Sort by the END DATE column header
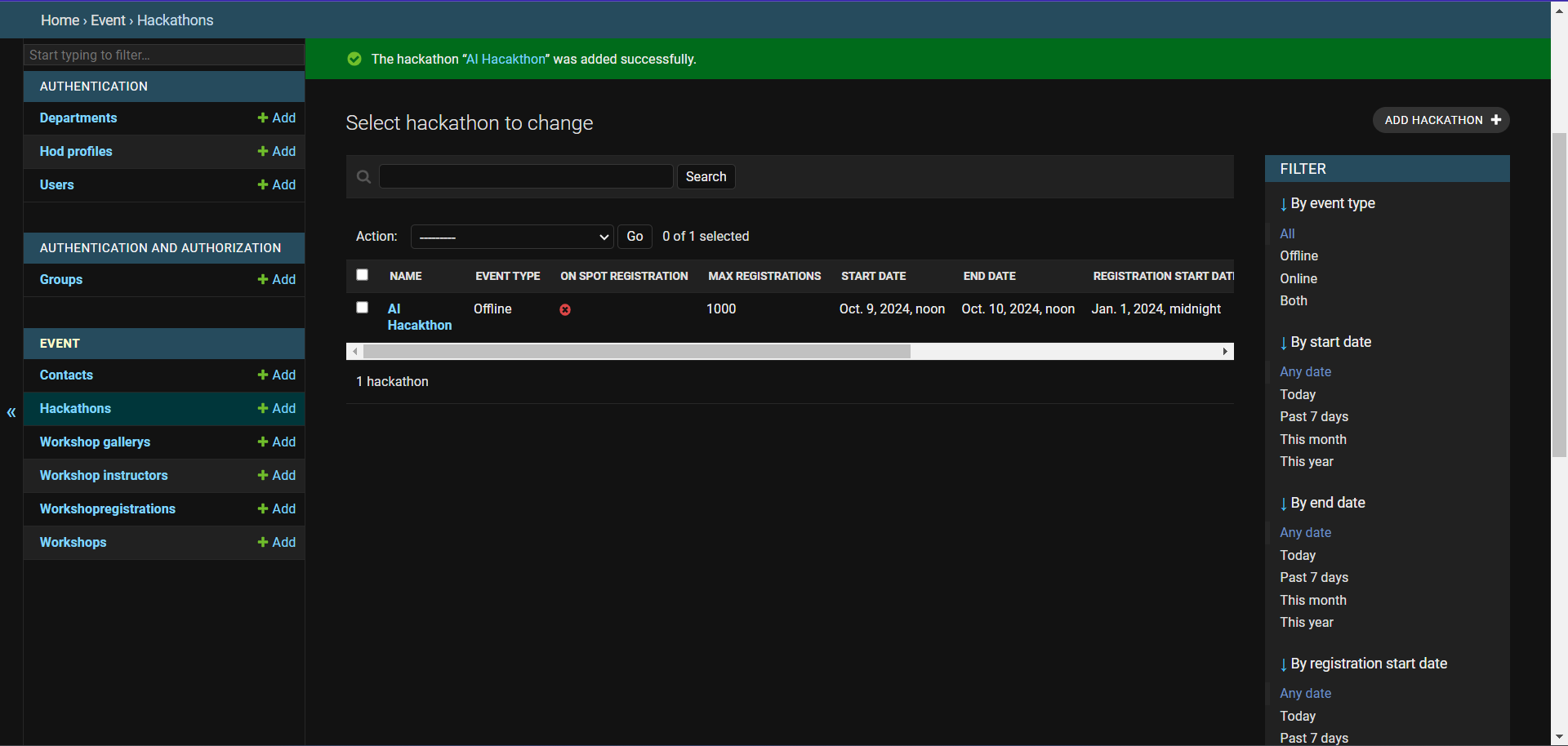This screenshot has height=746, width=1568. point(990,277)
